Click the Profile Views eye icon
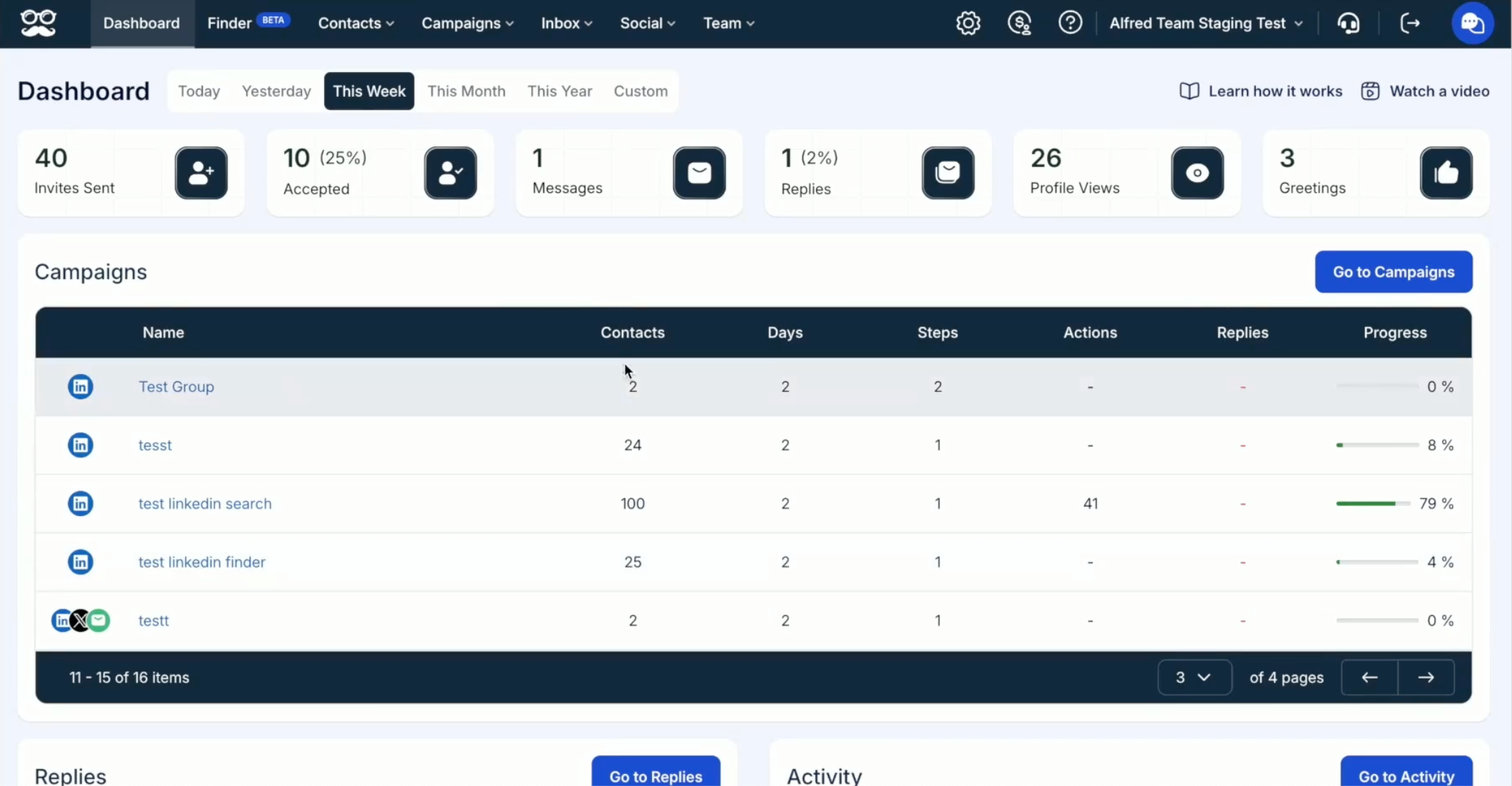This screenshot has width=1512, height=786. coord(1197,173)
